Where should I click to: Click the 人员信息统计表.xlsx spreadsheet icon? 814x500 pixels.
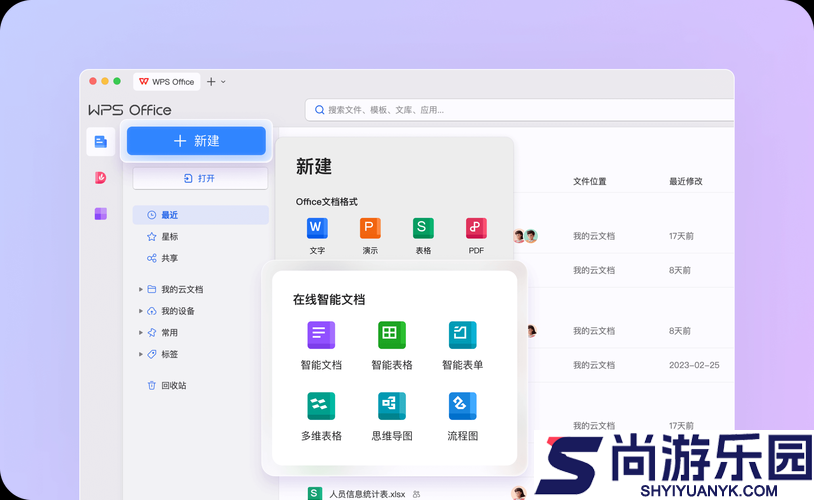pos(314,494)
